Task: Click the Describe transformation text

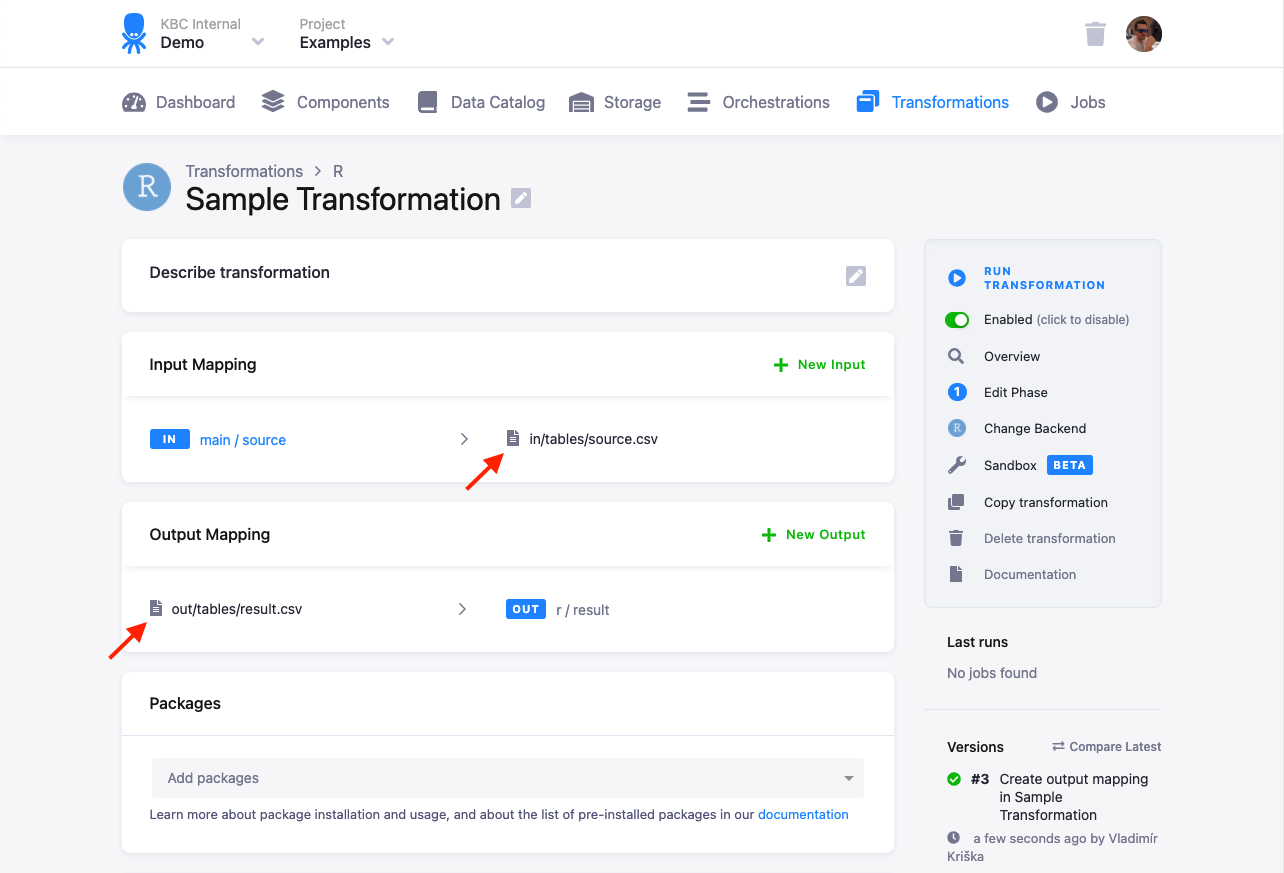Action: click(x=239, y=272)
